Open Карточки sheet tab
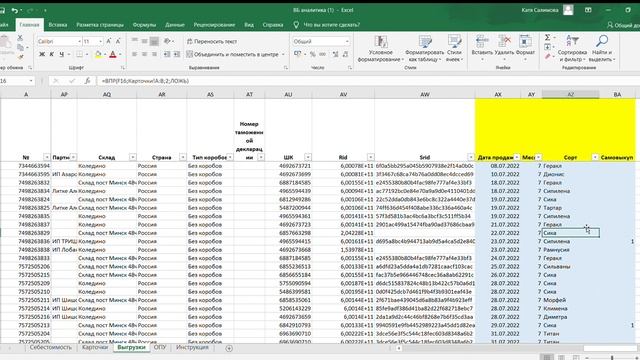640x360 pixels. tap(95, 347)
